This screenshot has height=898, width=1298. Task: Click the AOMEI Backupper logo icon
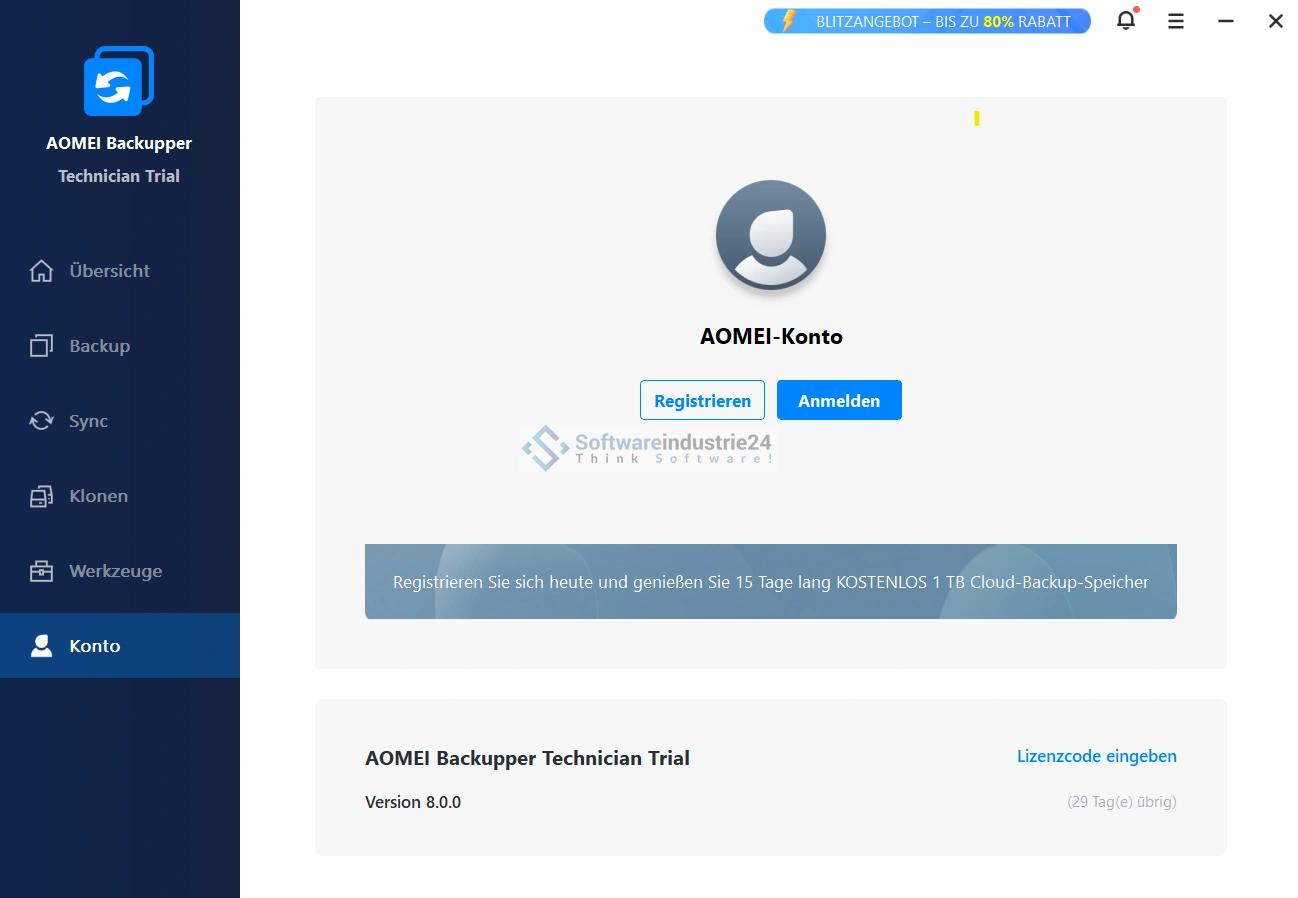(119, 81)
